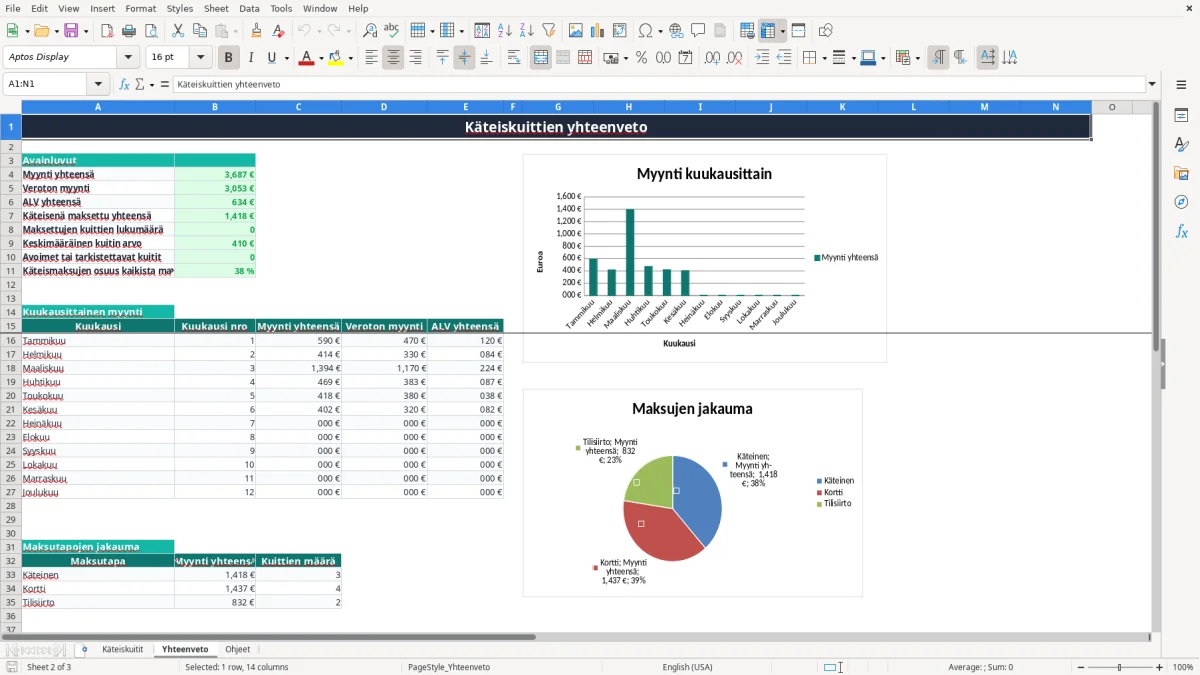The height and width of the screenshot is (675, 1200).
Task: Toggle Align Left
Action: click(371, 58)
